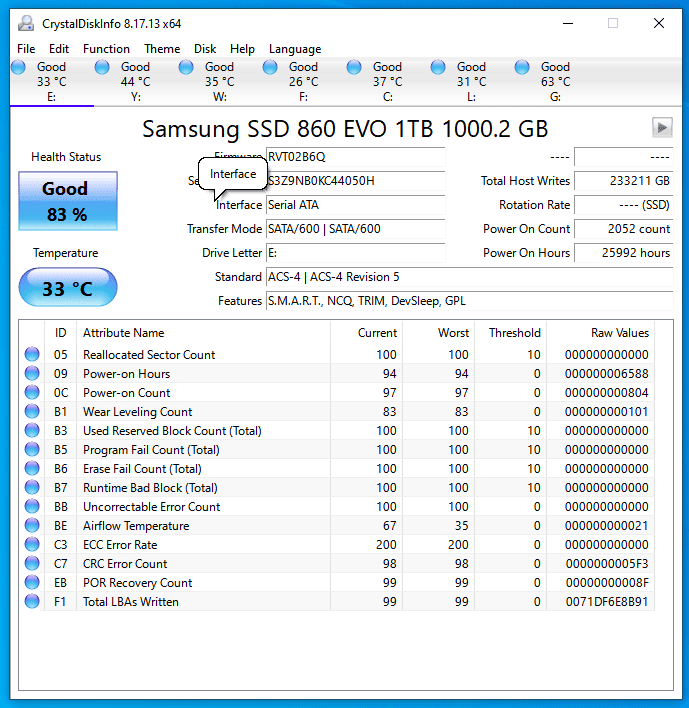Click the Samsung SSD 860 EVO 1TB title
689x708 pixels.
click(345, 129)
